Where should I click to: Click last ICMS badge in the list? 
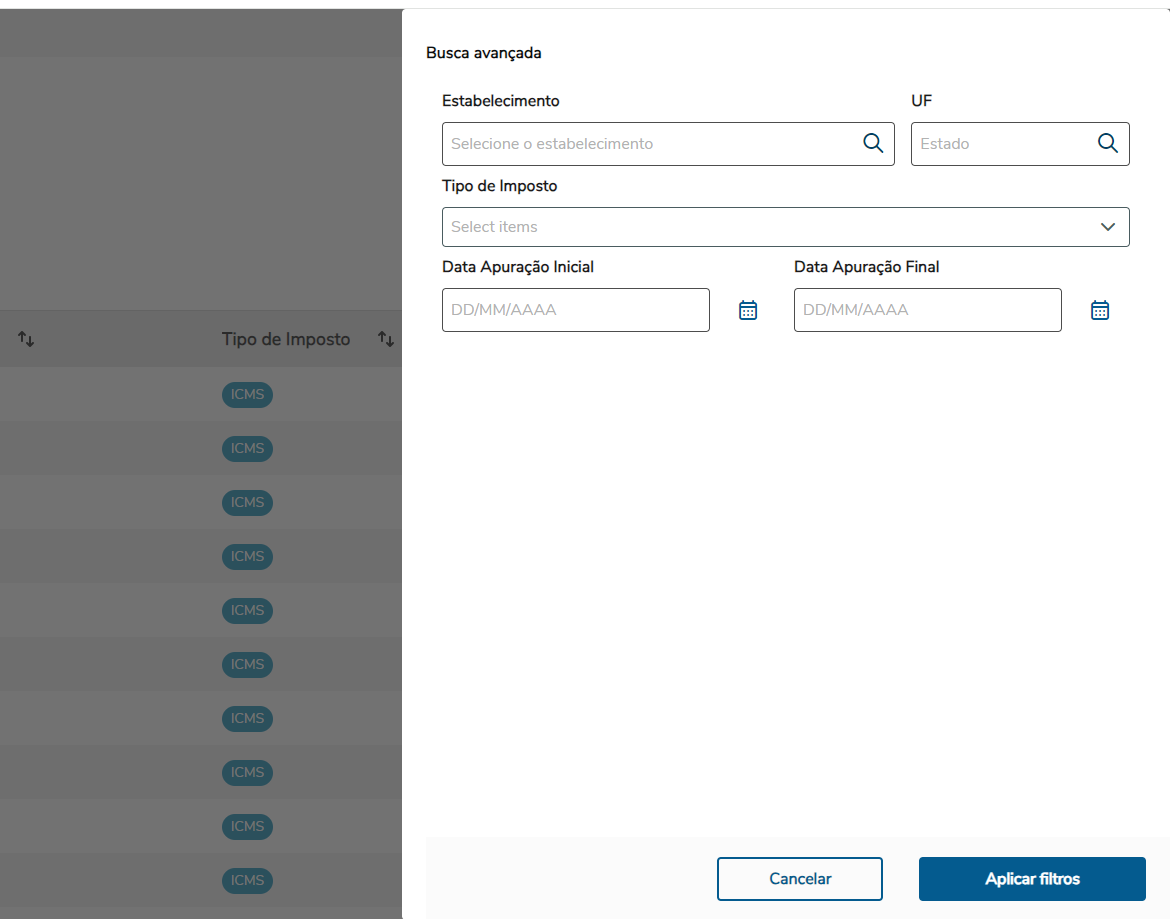point(247,881)
